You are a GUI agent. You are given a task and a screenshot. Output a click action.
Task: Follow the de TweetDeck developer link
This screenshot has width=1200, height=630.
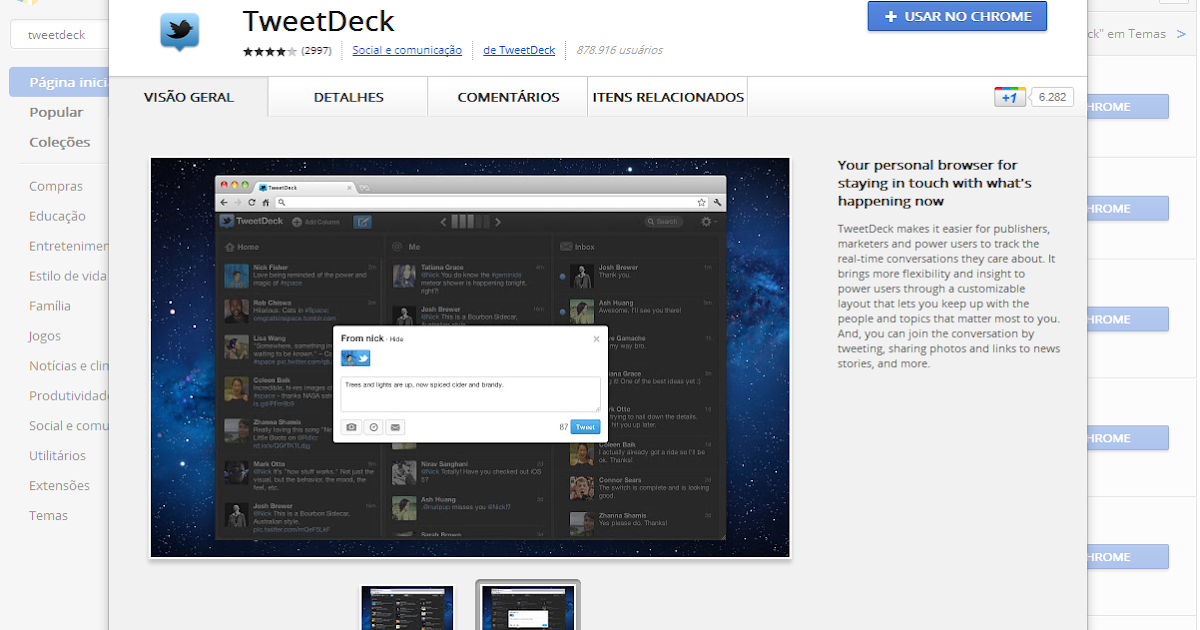pos(519,50)
